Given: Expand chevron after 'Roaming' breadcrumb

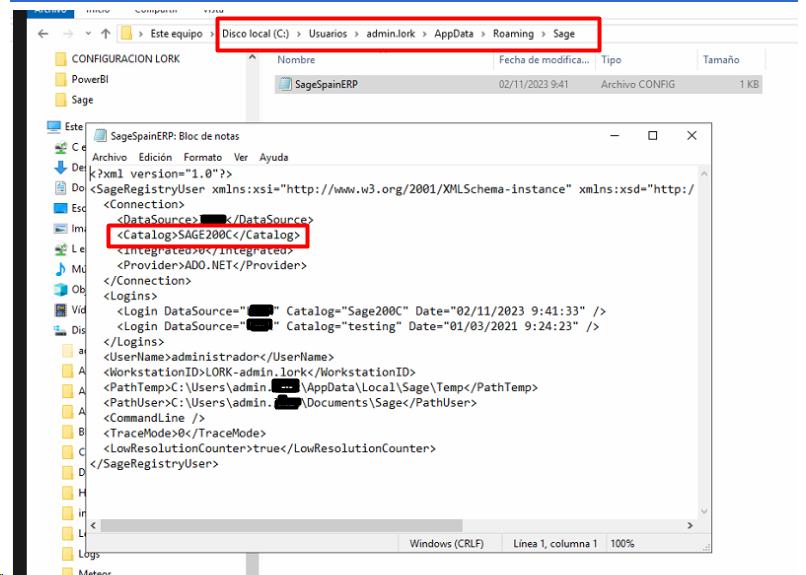Looking at the screenshot, I should tap(543, 34).
